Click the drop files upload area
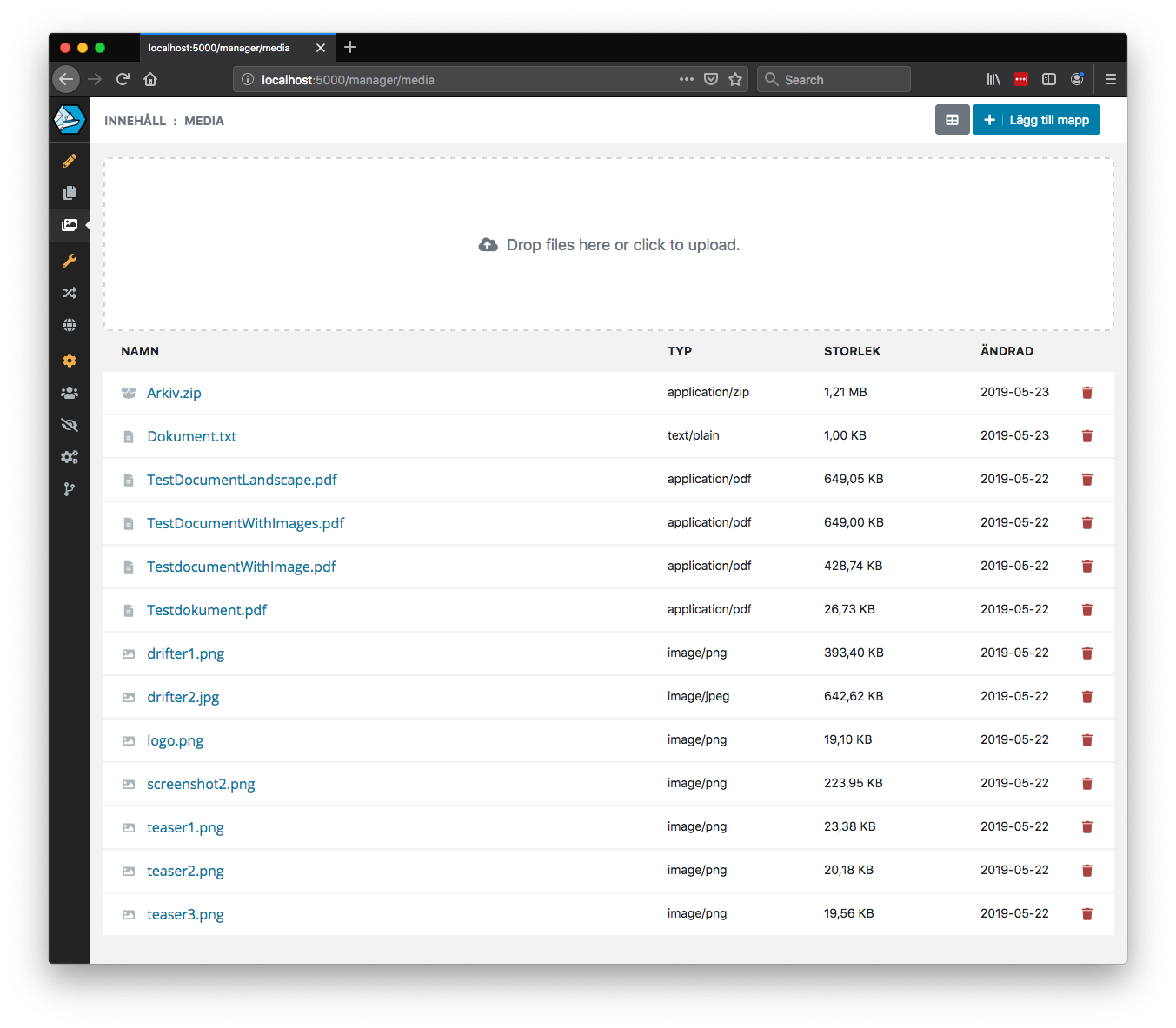 [608, 244]
